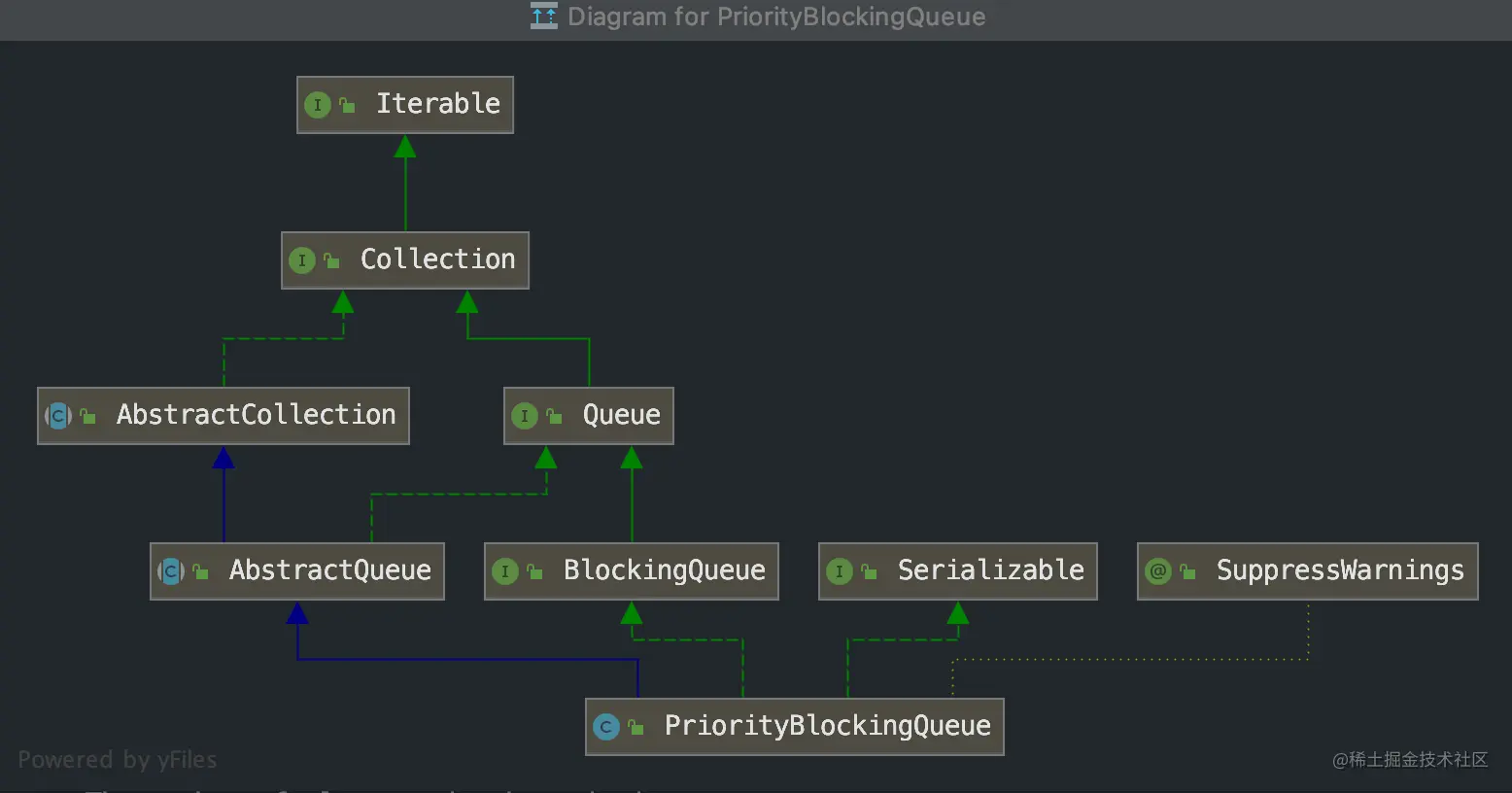The width and height of the screenshot is (1512, 793).
Task: Click the interface icon on Collection
Action: point(302,260)
